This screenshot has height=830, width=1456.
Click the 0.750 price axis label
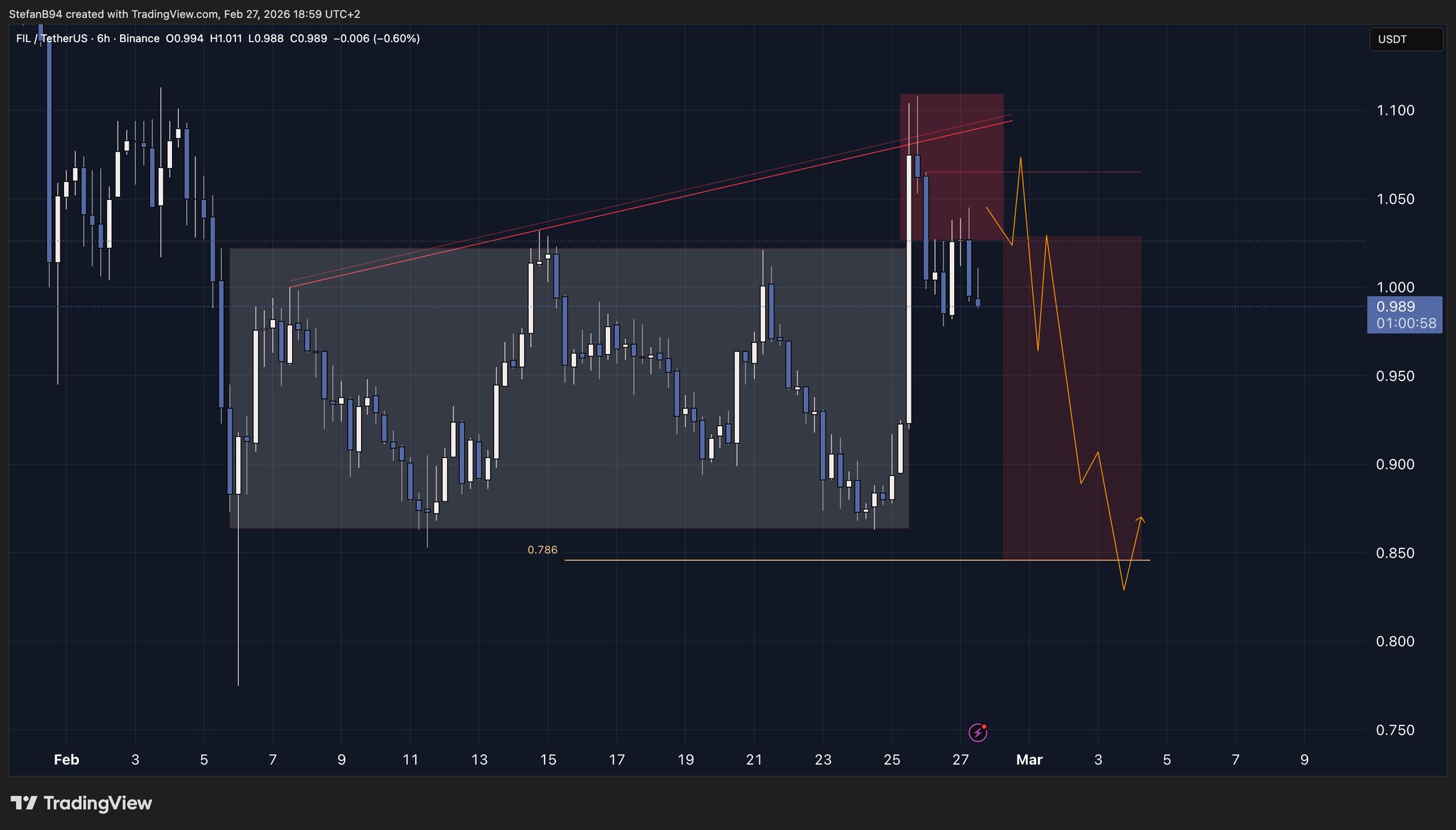click(1395, 730)
